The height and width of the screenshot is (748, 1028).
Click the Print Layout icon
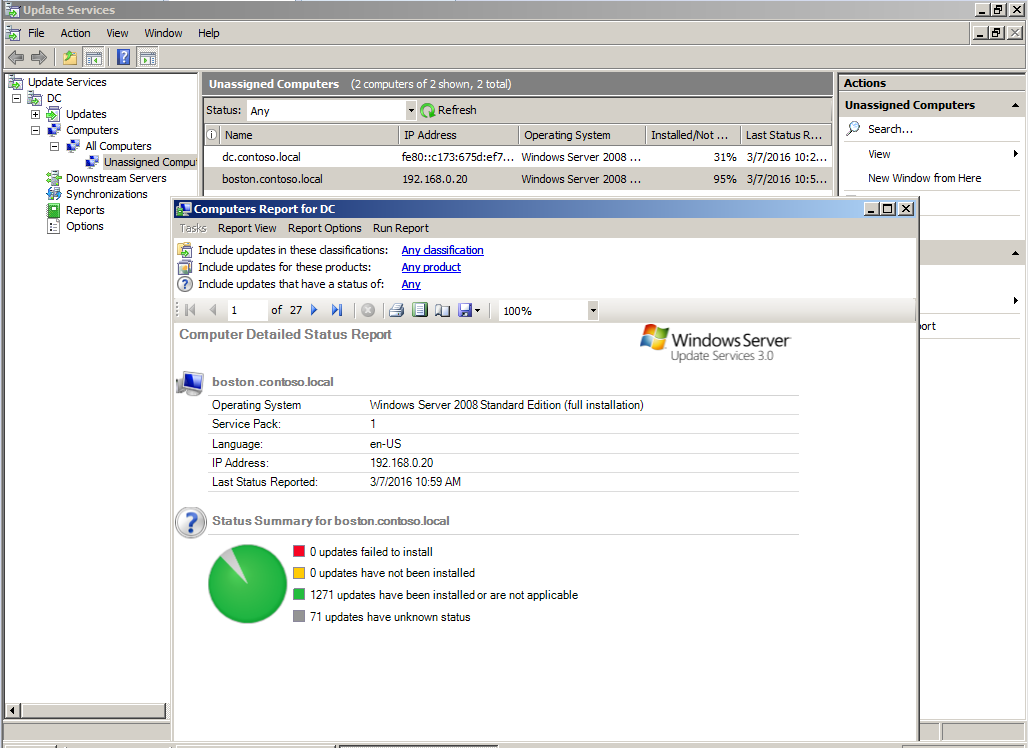click(420, 310)
